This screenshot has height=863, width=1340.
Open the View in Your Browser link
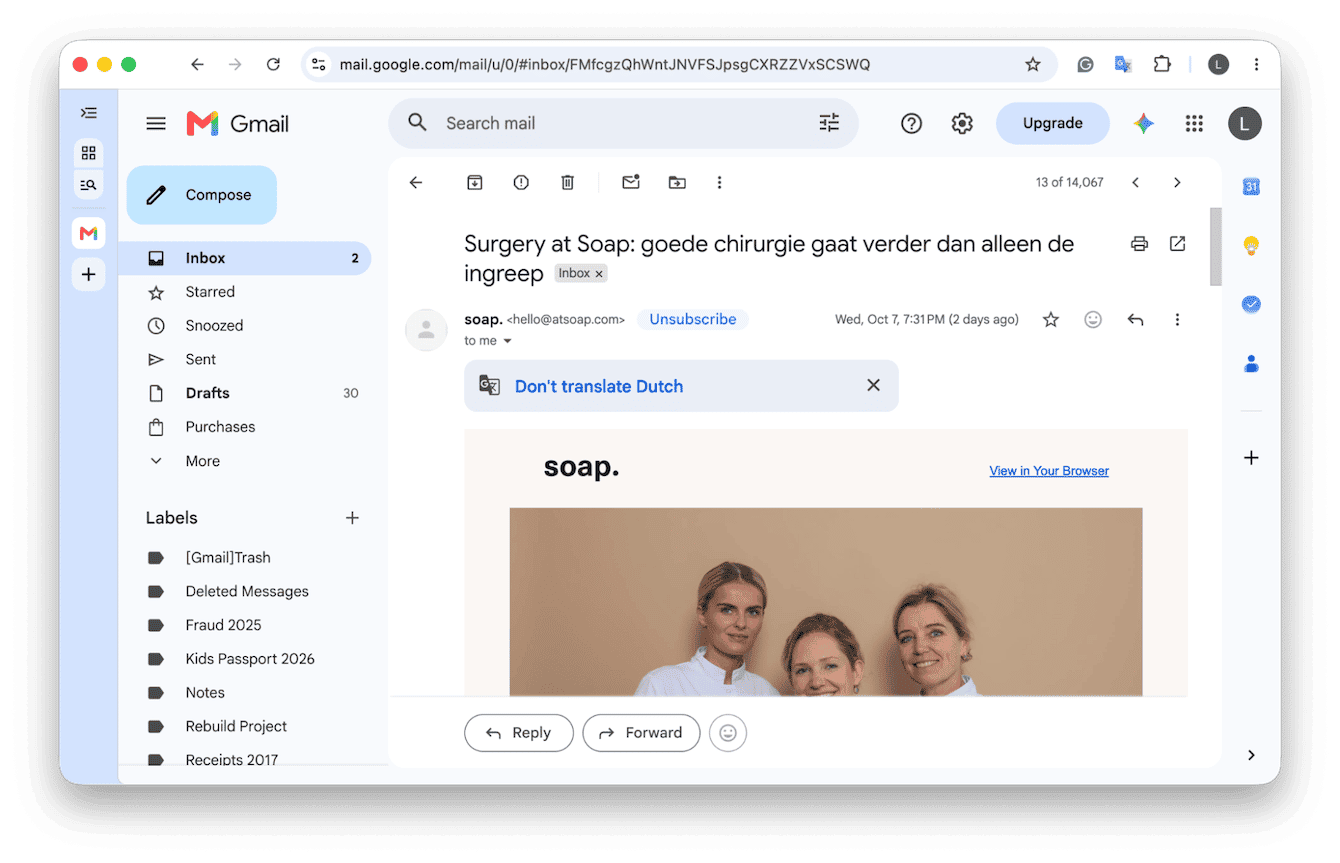[x=1049, y=471]
